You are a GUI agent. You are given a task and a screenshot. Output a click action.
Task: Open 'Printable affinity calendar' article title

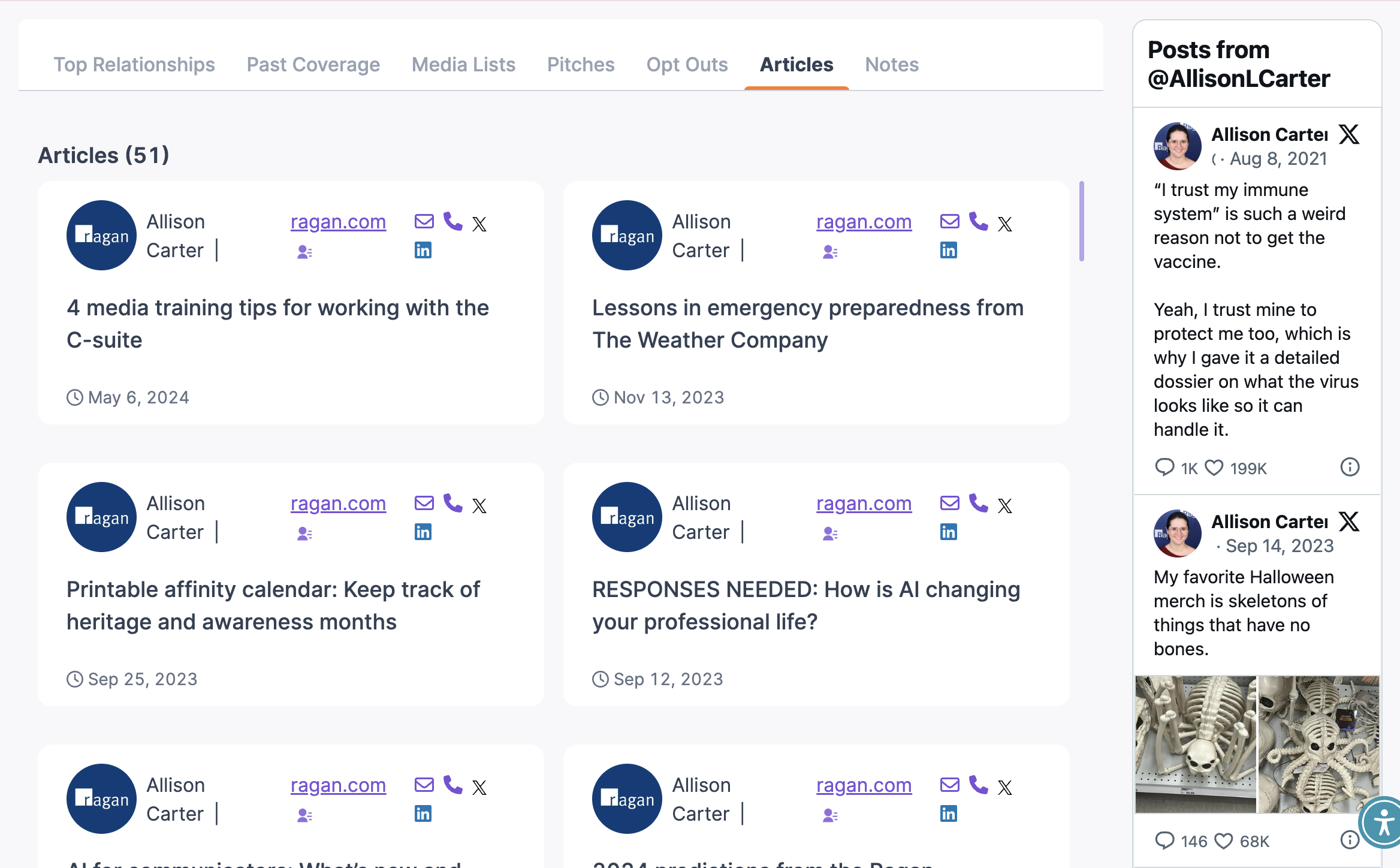(273, 605)
